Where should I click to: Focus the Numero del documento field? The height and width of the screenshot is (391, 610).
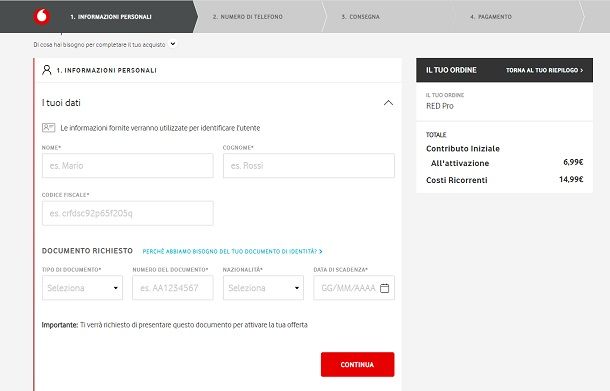[x=173, y=288]
